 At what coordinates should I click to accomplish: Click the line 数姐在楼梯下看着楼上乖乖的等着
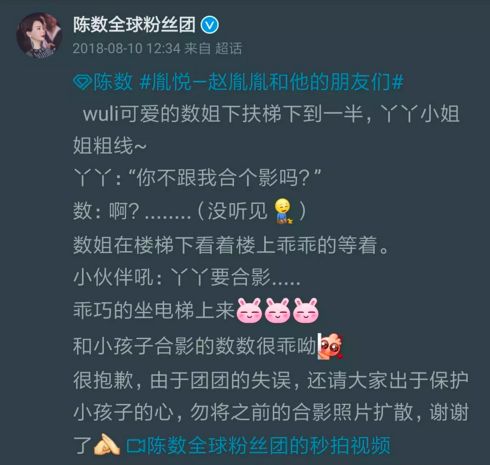coord(231,245)
